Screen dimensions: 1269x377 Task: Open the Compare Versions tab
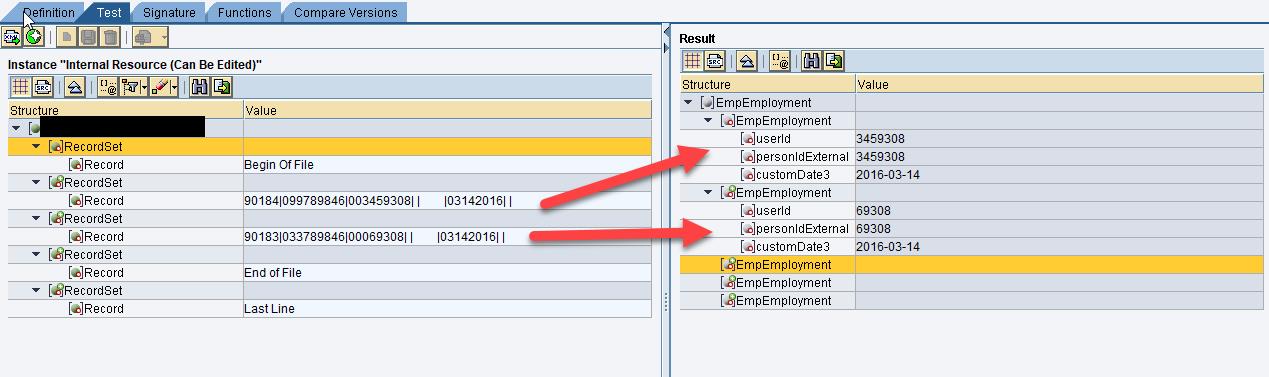[345, 12]
